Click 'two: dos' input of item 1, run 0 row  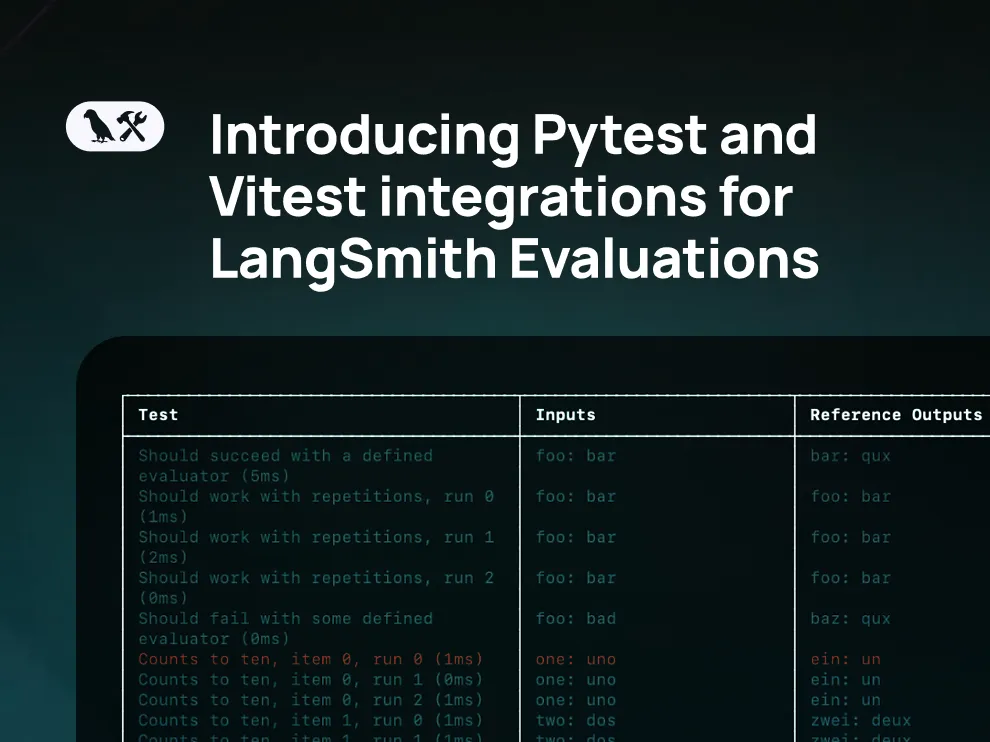click(x=576, y=720)
